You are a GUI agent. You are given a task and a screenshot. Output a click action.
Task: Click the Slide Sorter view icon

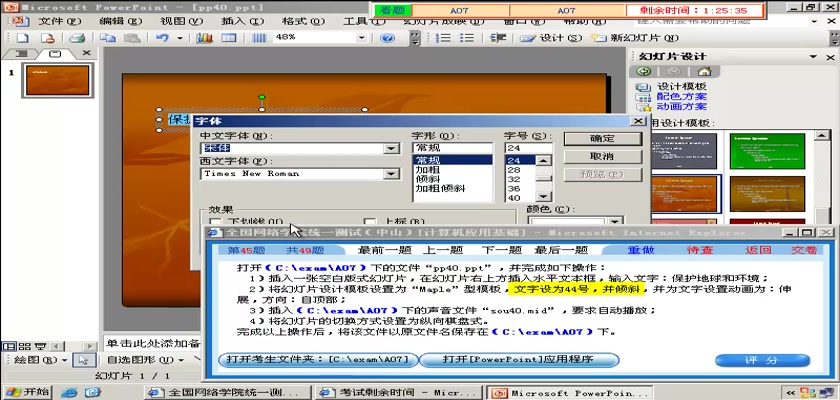point(25,346)
